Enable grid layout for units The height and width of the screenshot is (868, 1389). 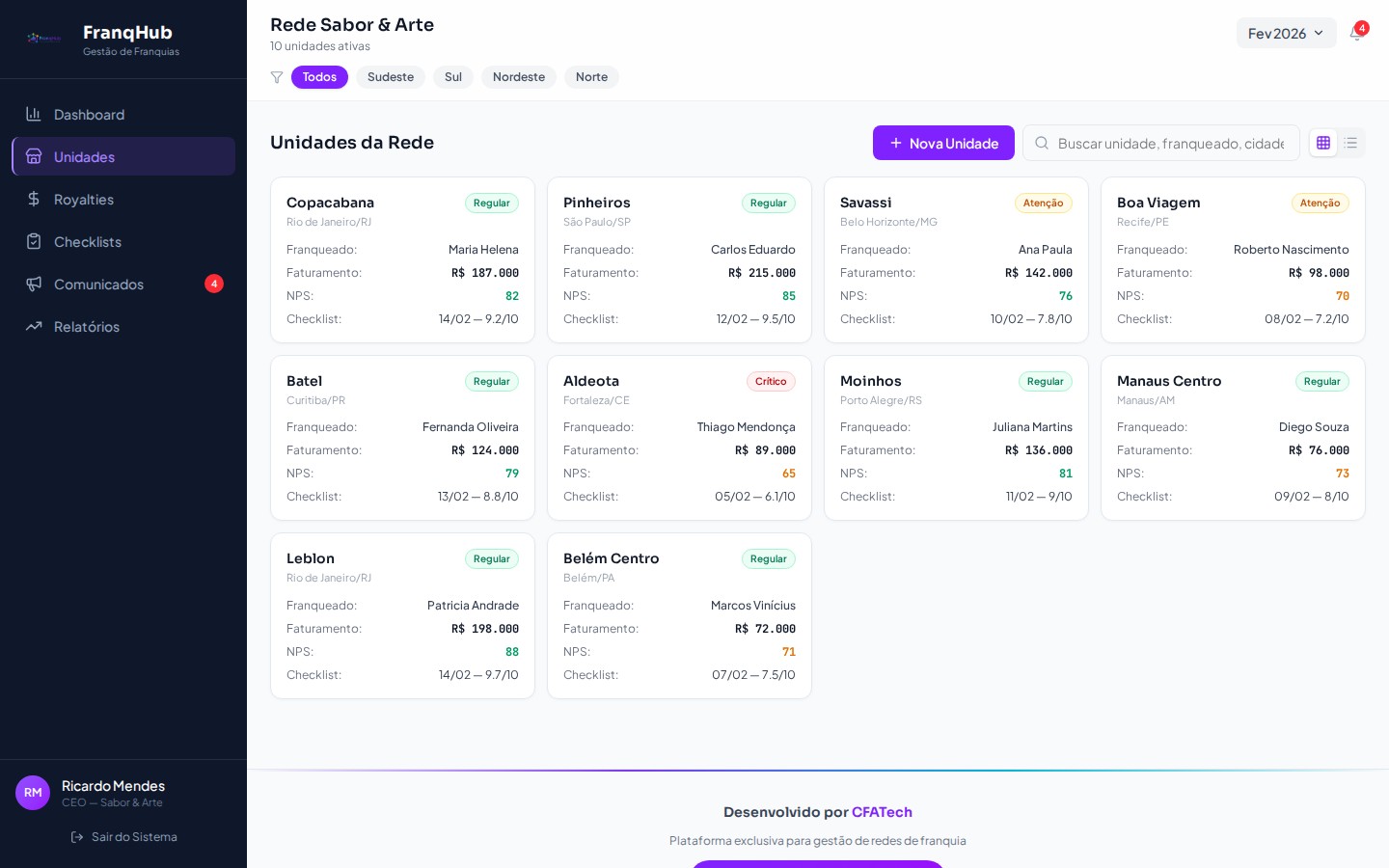pyautogui.click(x=1323, y=143)
